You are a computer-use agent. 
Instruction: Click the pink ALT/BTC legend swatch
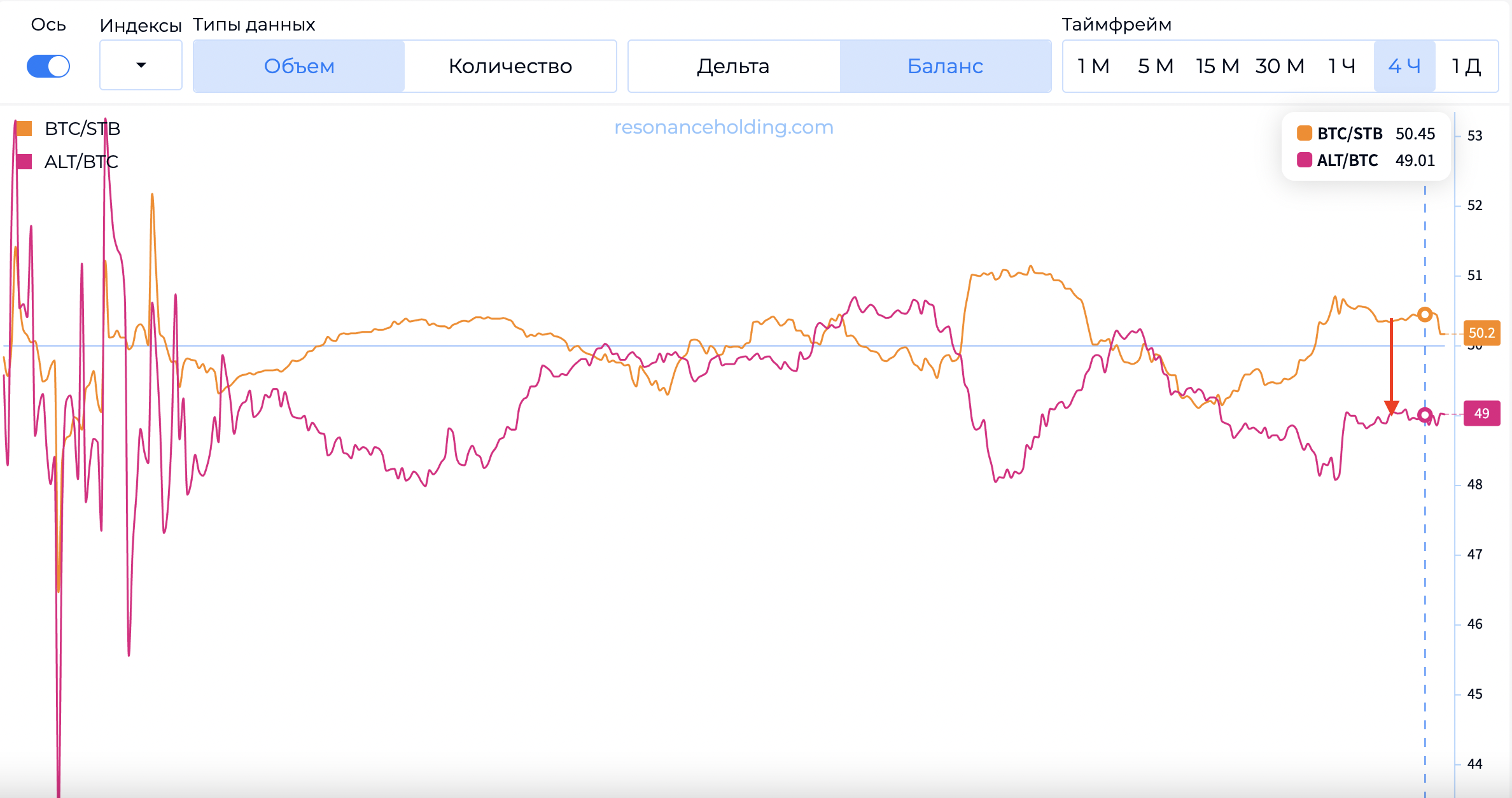tap(24, 162)
